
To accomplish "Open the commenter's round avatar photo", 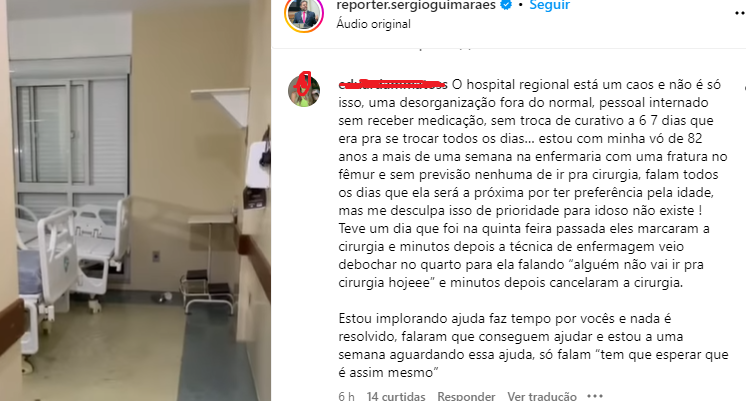I will (x=304, y=90).
